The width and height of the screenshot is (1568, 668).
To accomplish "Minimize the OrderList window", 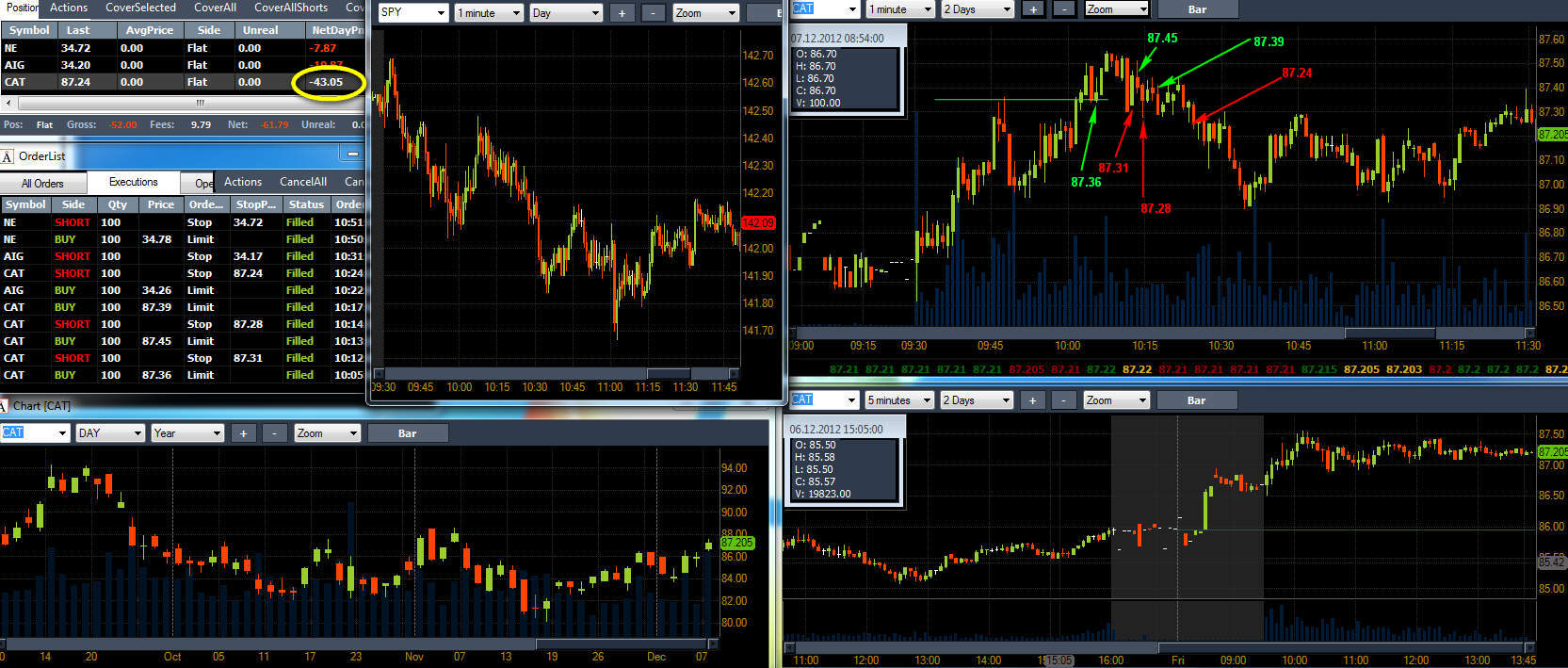I will [x=353, y=154].
